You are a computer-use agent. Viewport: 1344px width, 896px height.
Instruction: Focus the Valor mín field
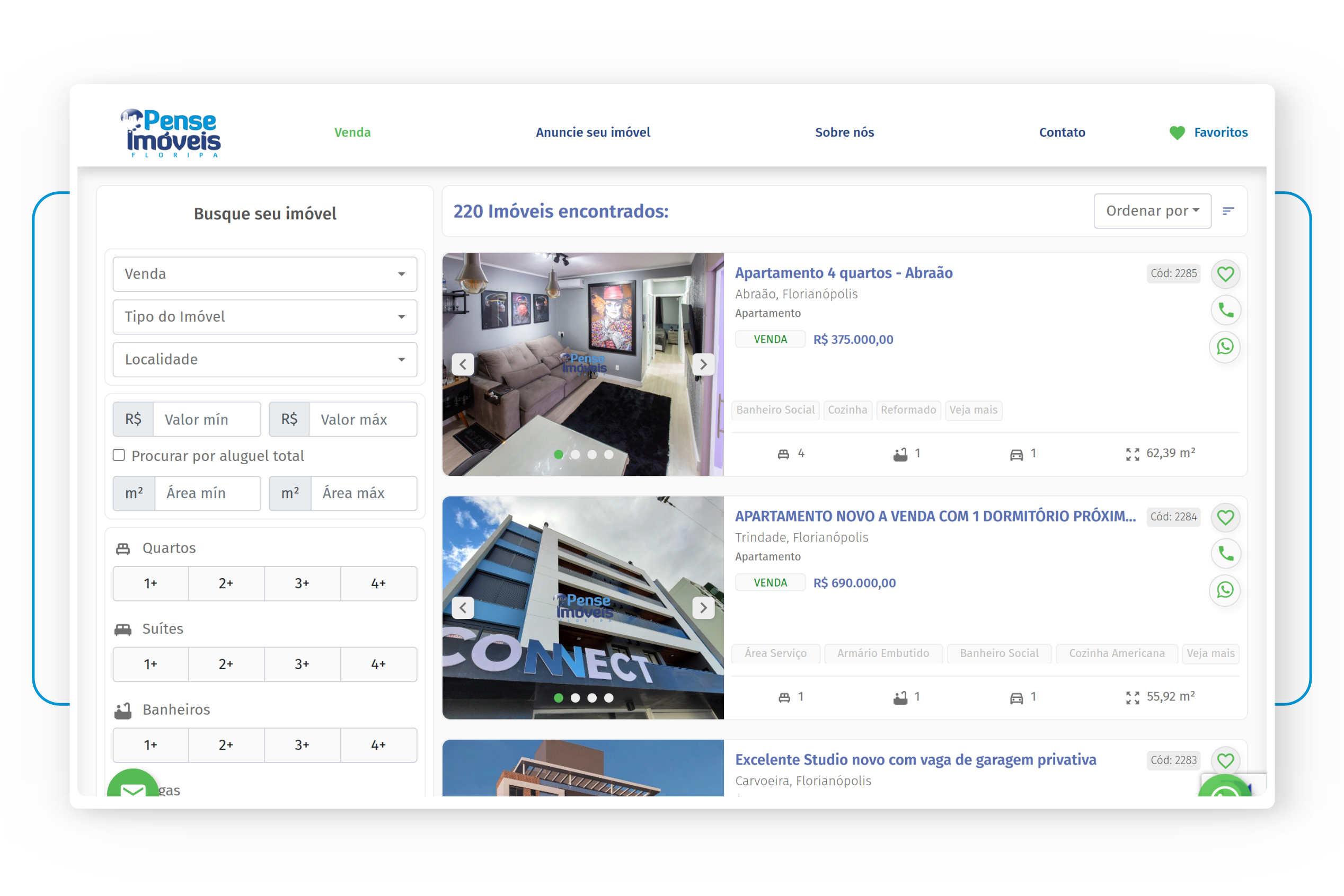[207, 420]
